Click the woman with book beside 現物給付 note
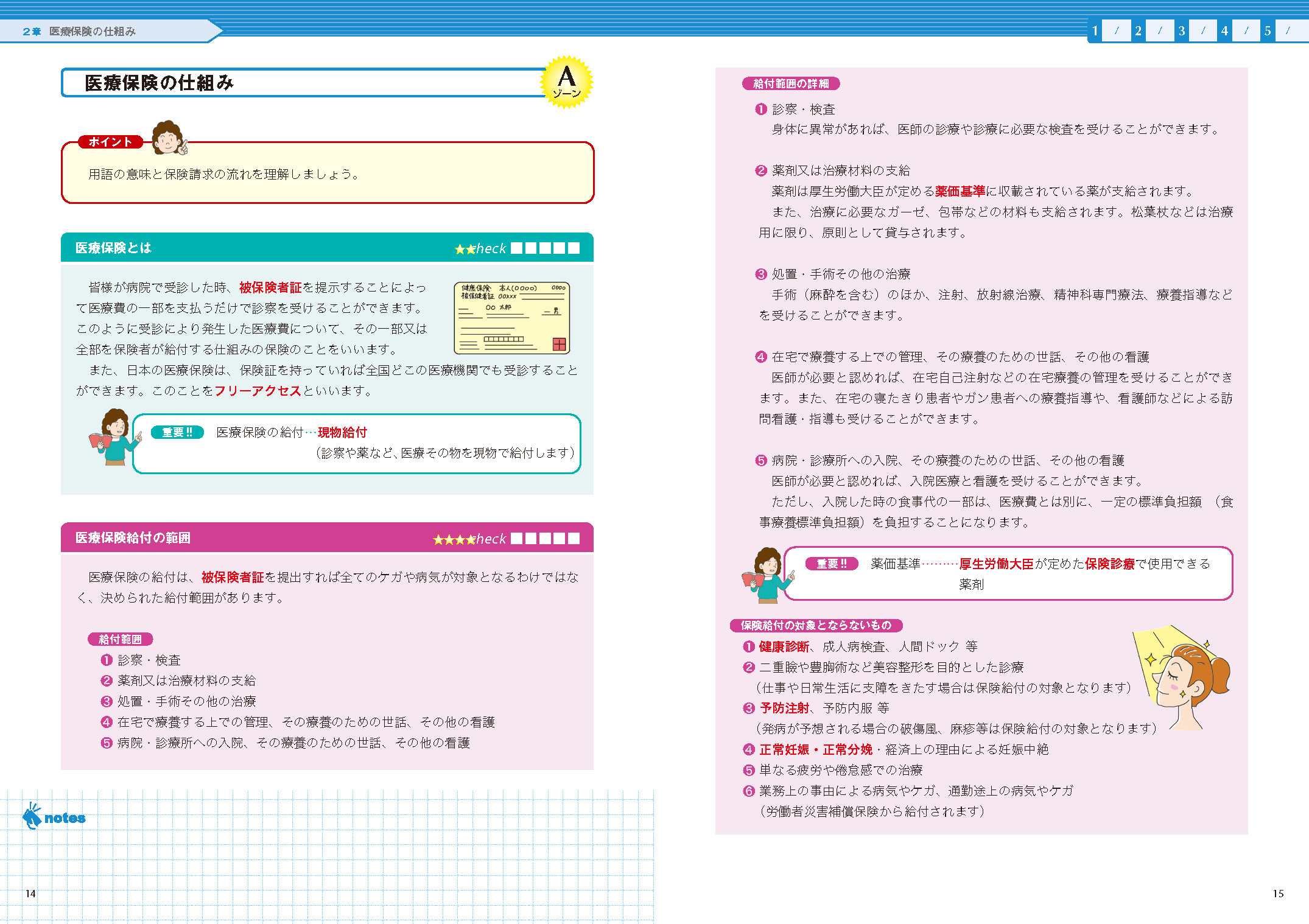 114,436
